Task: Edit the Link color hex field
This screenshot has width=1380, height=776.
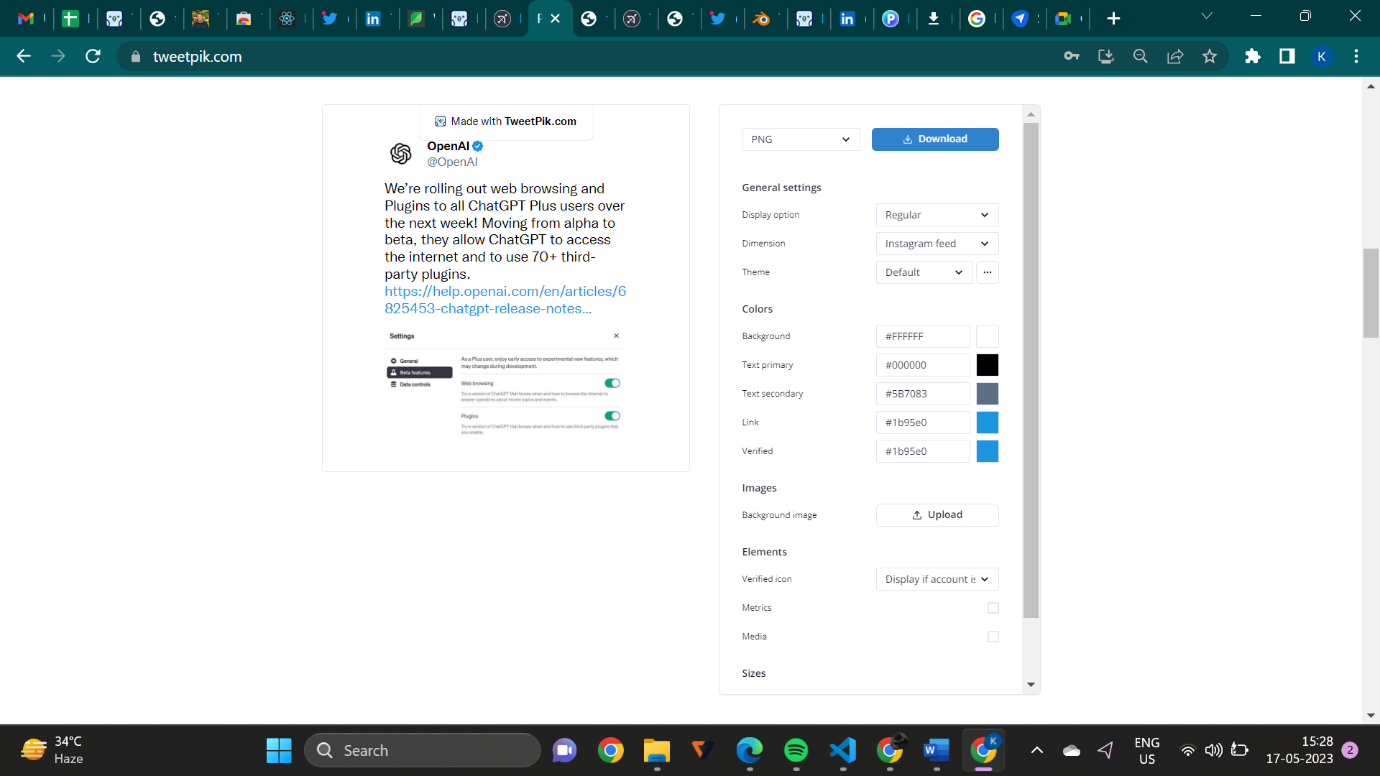Action: click(923, 423)
